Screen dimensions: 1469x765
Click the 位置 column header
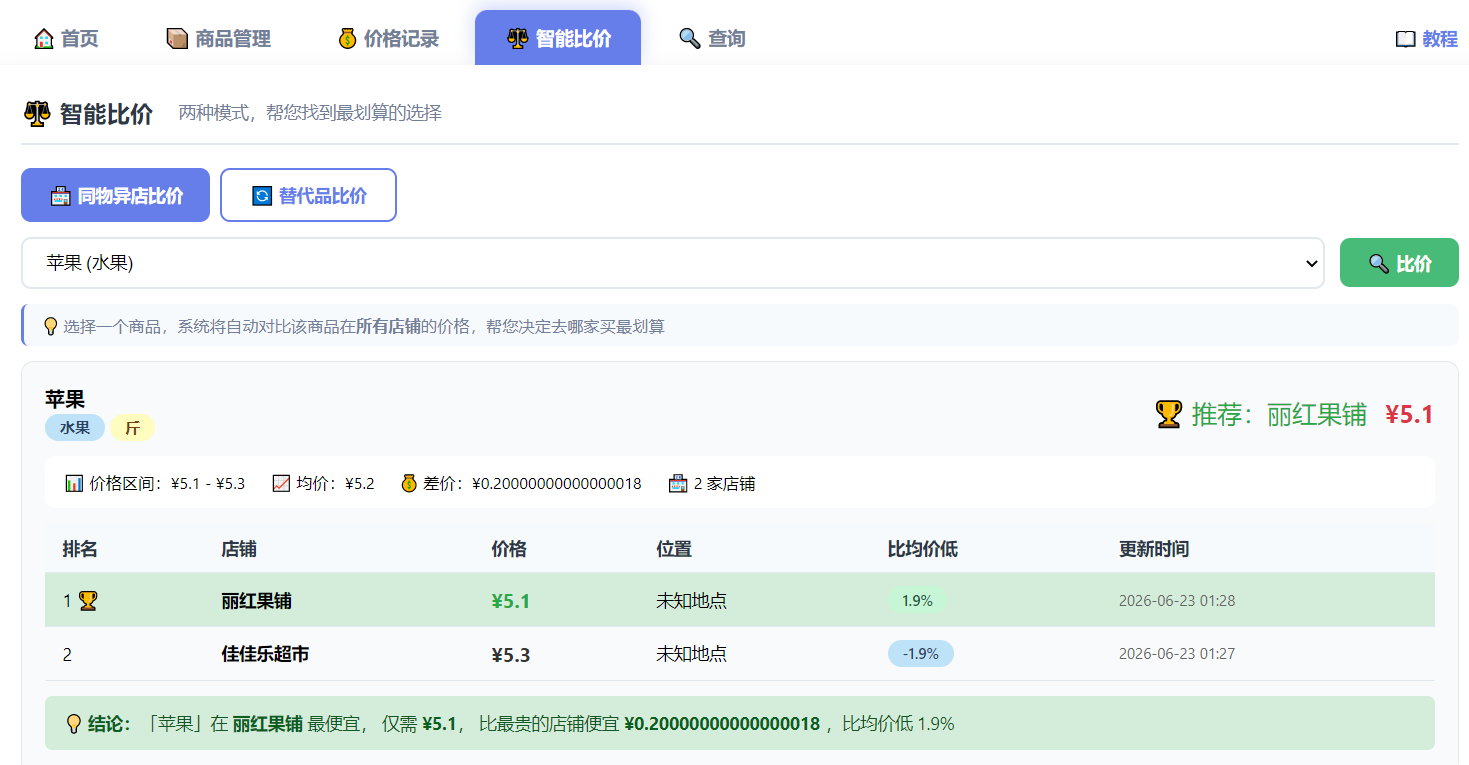click(x=674, y=549)
